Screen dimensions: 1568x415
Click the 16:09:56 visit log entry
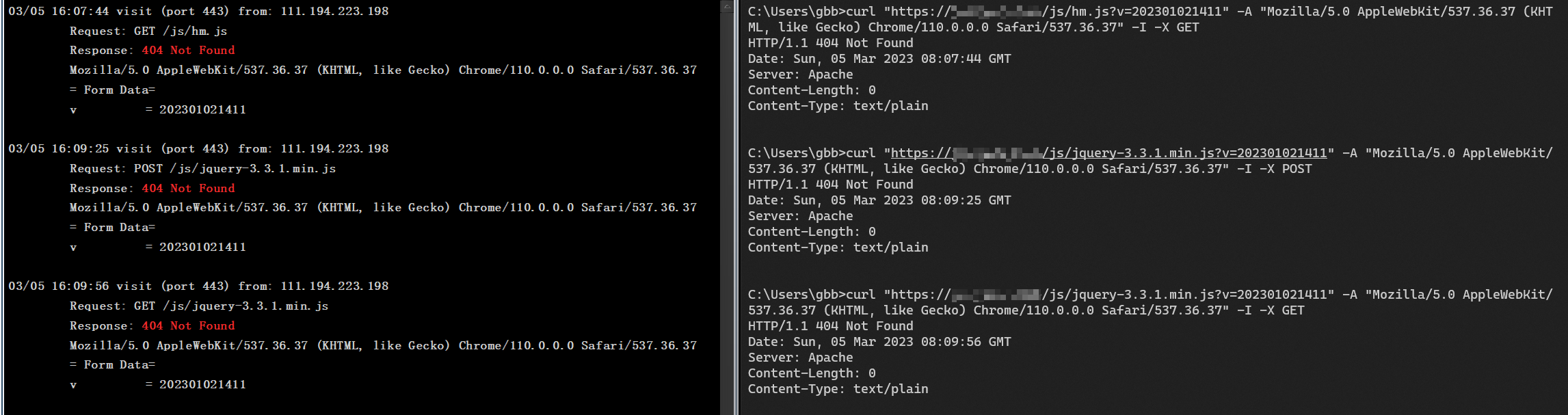tap(198, 286)
